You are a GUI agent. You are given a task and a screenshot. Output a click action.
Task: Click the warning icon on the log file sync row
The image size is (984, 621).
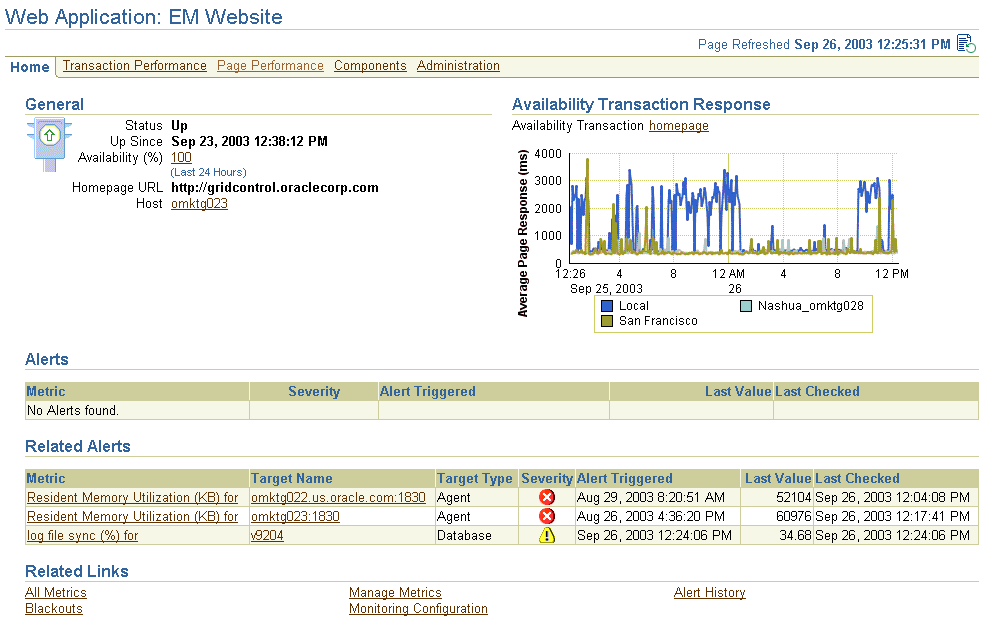pos(547,535)
